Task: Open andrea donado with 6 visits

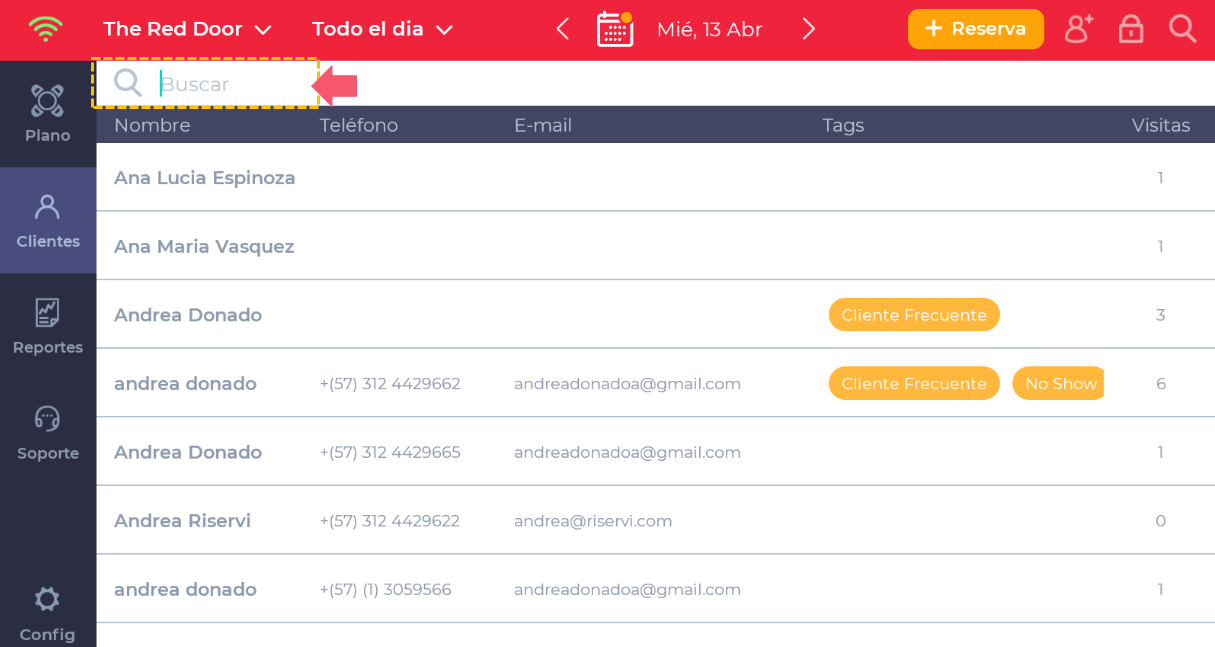Action: point(655,383)
